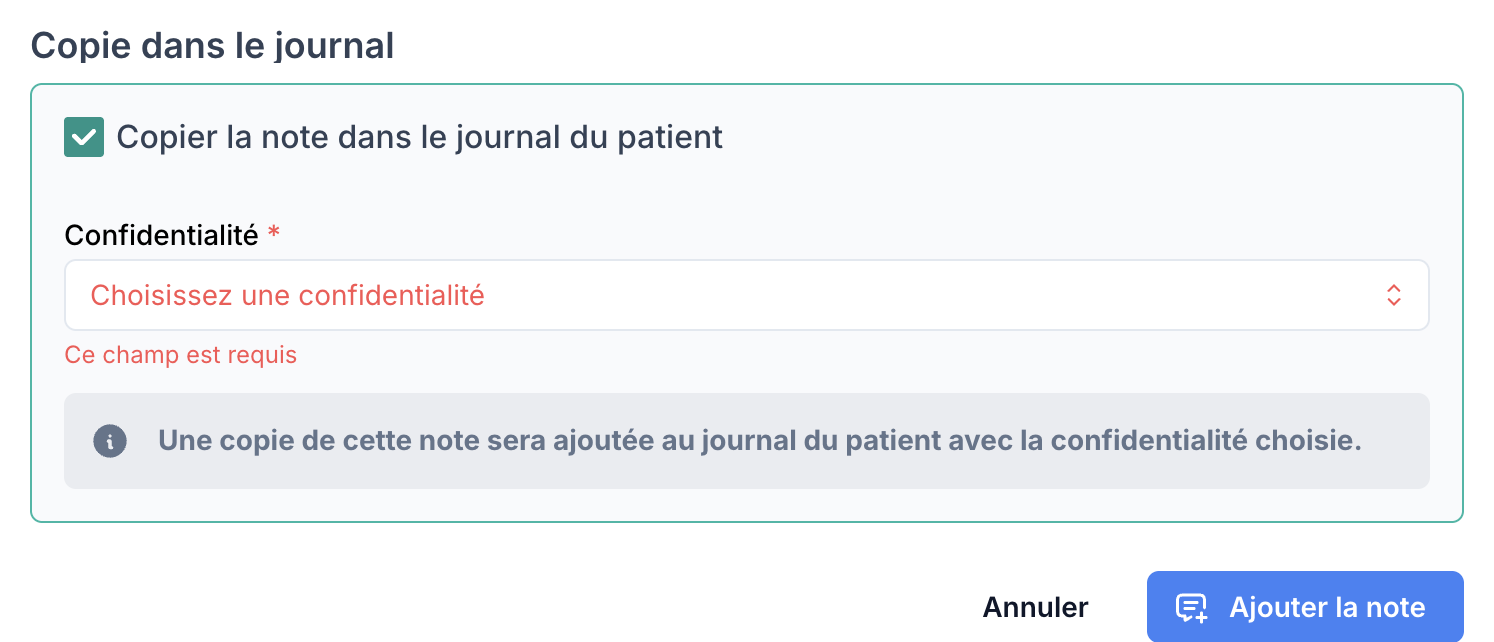
Task: Expand the Choisissez une confidentialité selector
Action: 746,295
